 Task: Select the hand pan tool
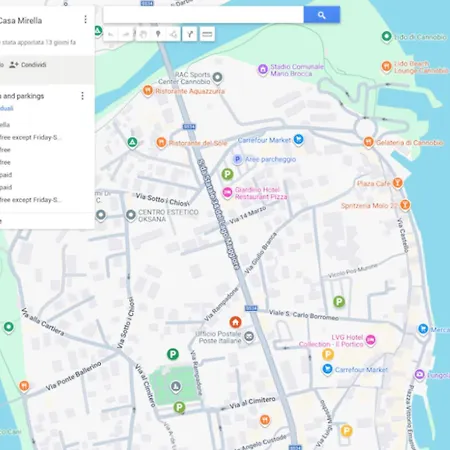tap(143, 34)
